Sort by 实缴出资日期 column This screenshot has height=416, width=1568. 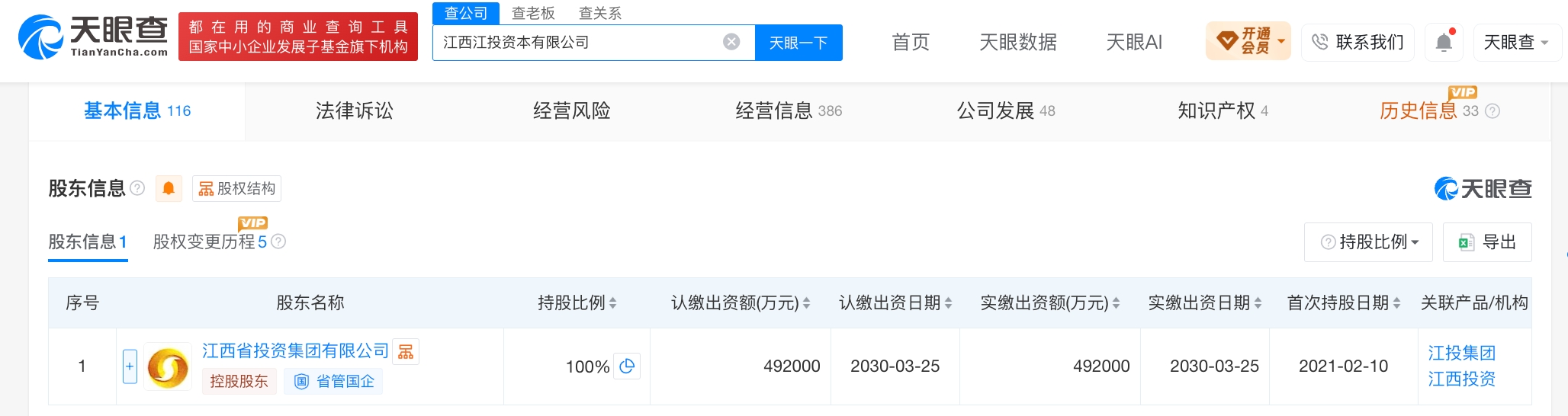[1258, 303]
